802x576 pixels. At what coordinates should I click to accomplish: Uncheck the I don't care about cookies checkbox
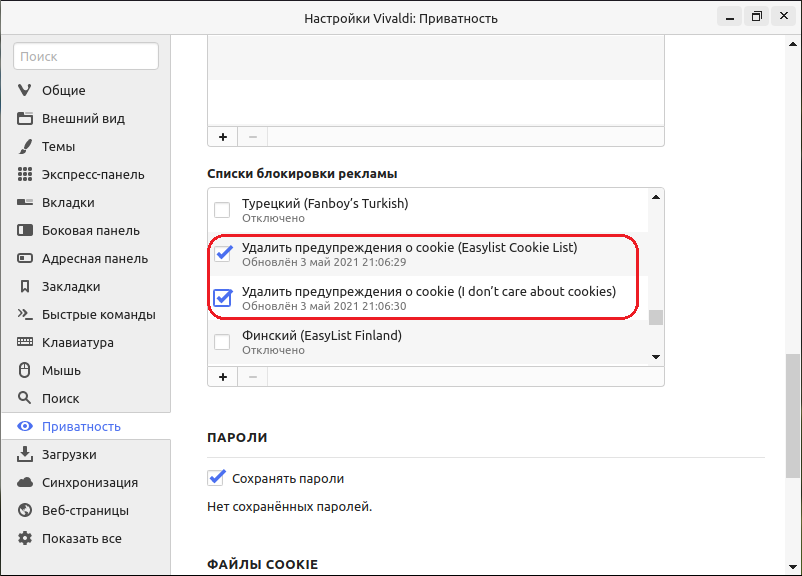(222, 297)
